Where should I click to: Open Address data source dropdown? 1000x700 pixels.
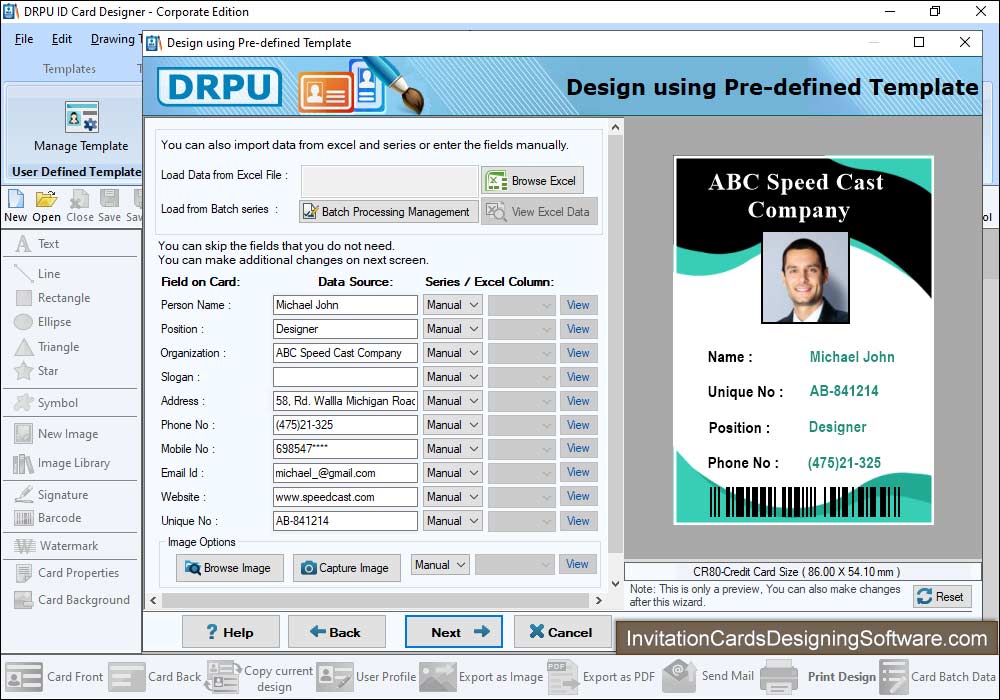tap(452, 401)
